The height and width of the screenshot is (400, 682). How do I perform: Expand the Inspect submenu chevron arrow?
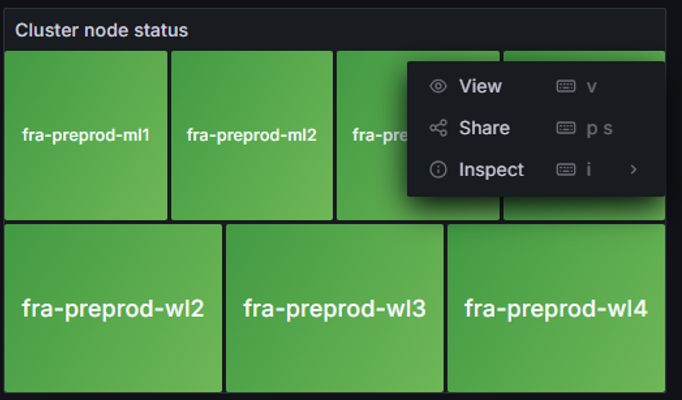(x=633, y=170)
